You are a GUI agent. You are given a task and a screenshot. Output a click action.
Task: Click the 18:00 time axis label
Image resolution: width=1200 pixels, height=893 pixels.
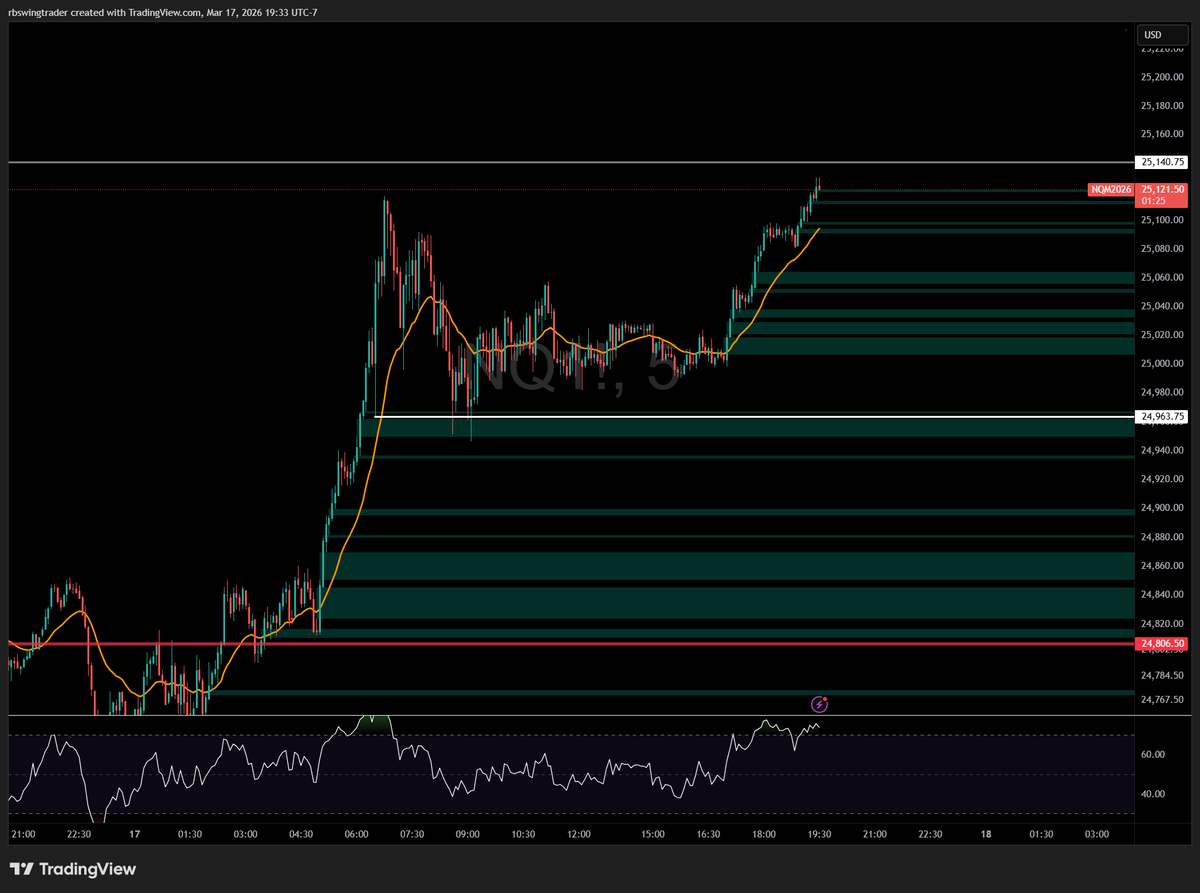764,834
